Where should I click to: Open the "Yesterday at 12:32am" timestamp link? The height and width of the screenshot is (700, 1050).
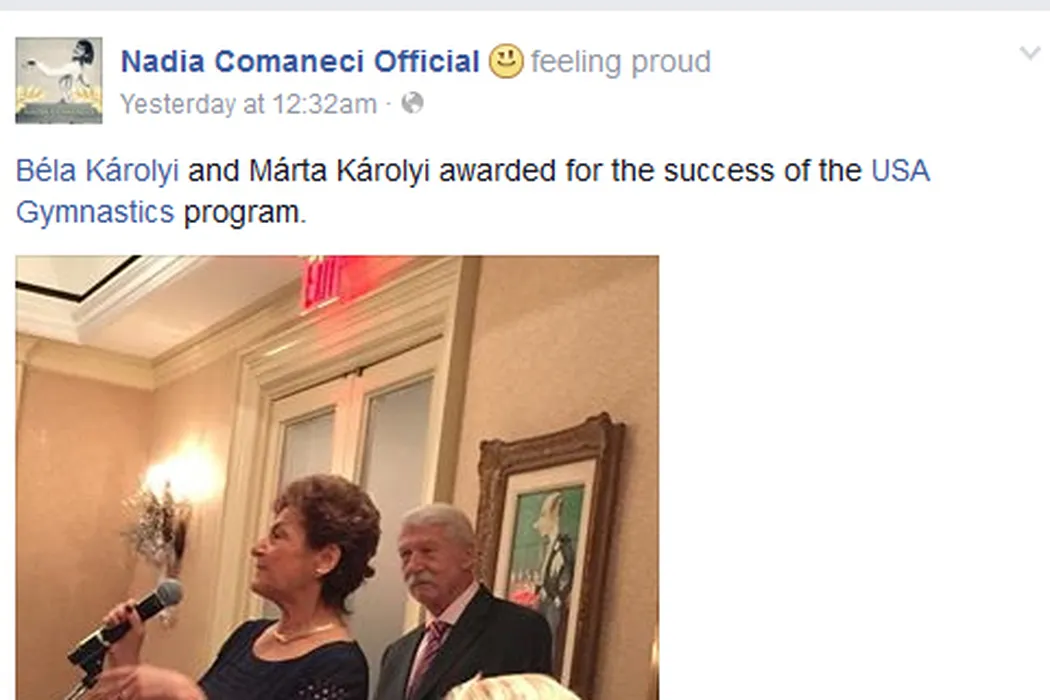coord(248,104)
